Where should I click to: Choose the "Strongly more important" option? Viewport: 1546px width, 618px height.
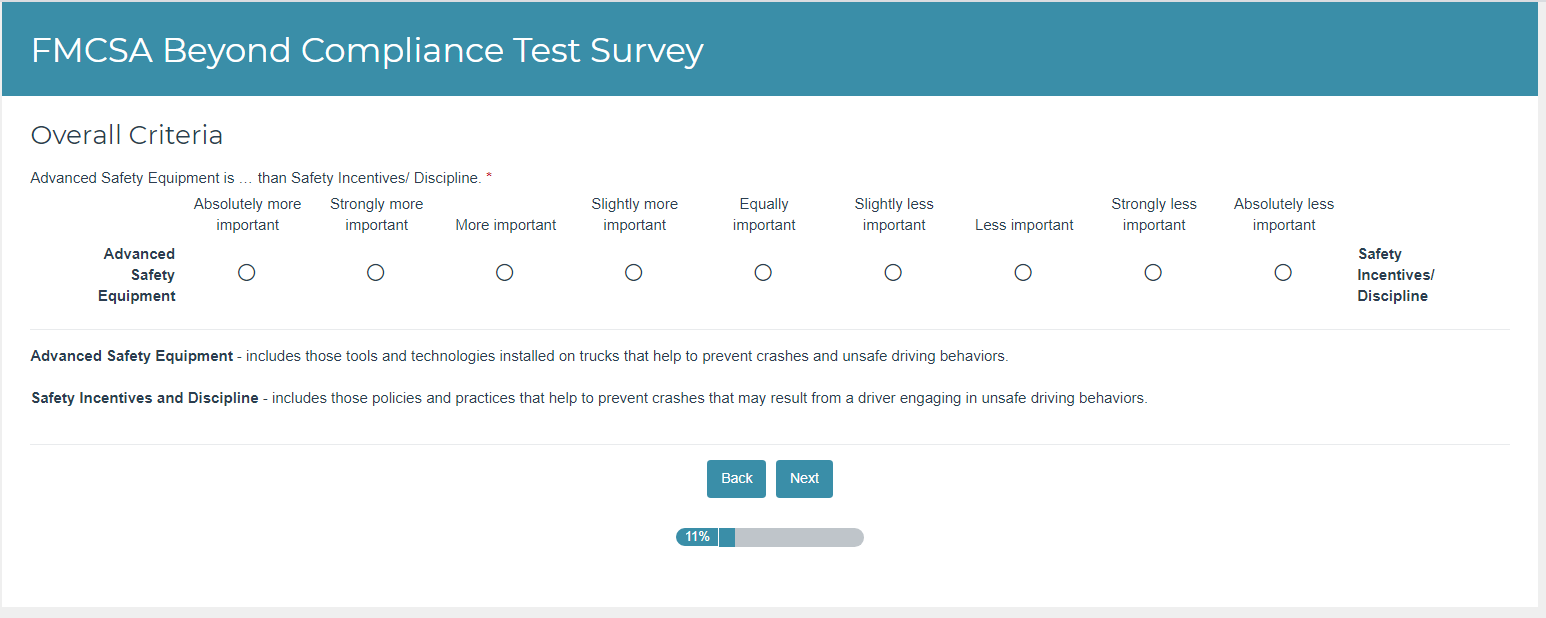[x=376, y=273]
